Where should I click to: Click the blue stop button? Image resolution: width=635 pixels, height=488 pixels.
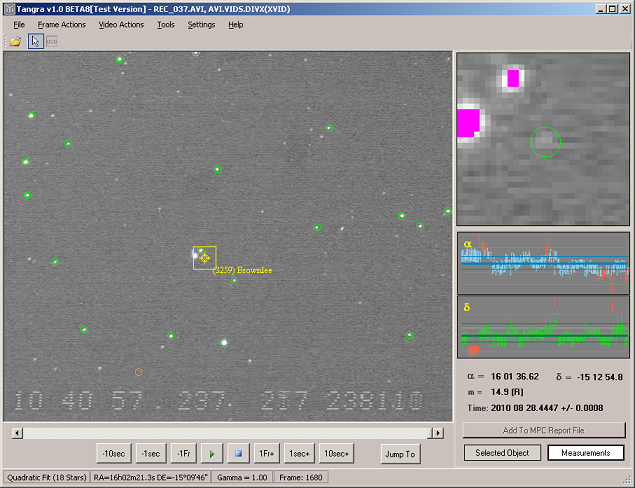pos(239,454)
